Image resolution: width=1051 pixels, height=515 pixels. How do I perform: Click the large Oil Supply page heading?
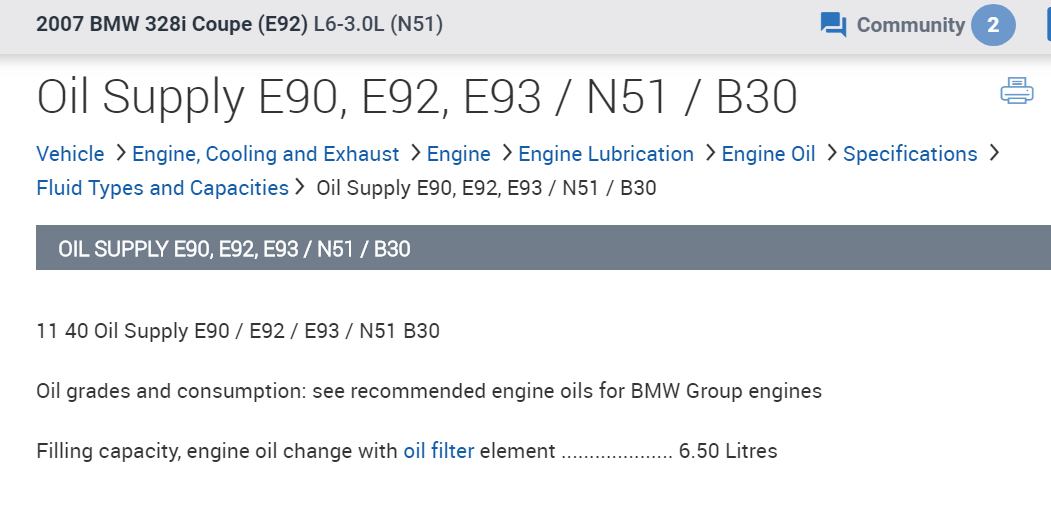tap(417, 98)
